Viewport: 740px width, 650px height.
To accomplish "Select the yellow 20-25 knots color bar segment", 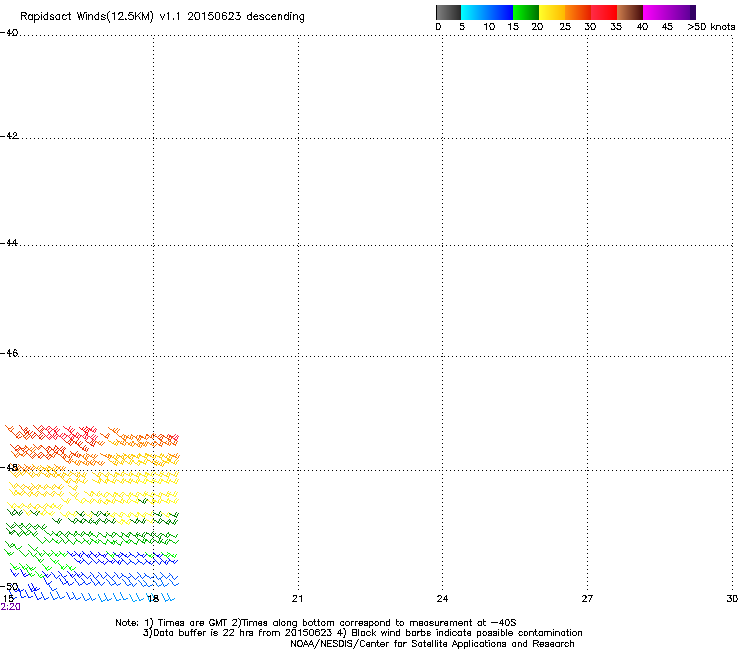I will (x=552, y=12).
